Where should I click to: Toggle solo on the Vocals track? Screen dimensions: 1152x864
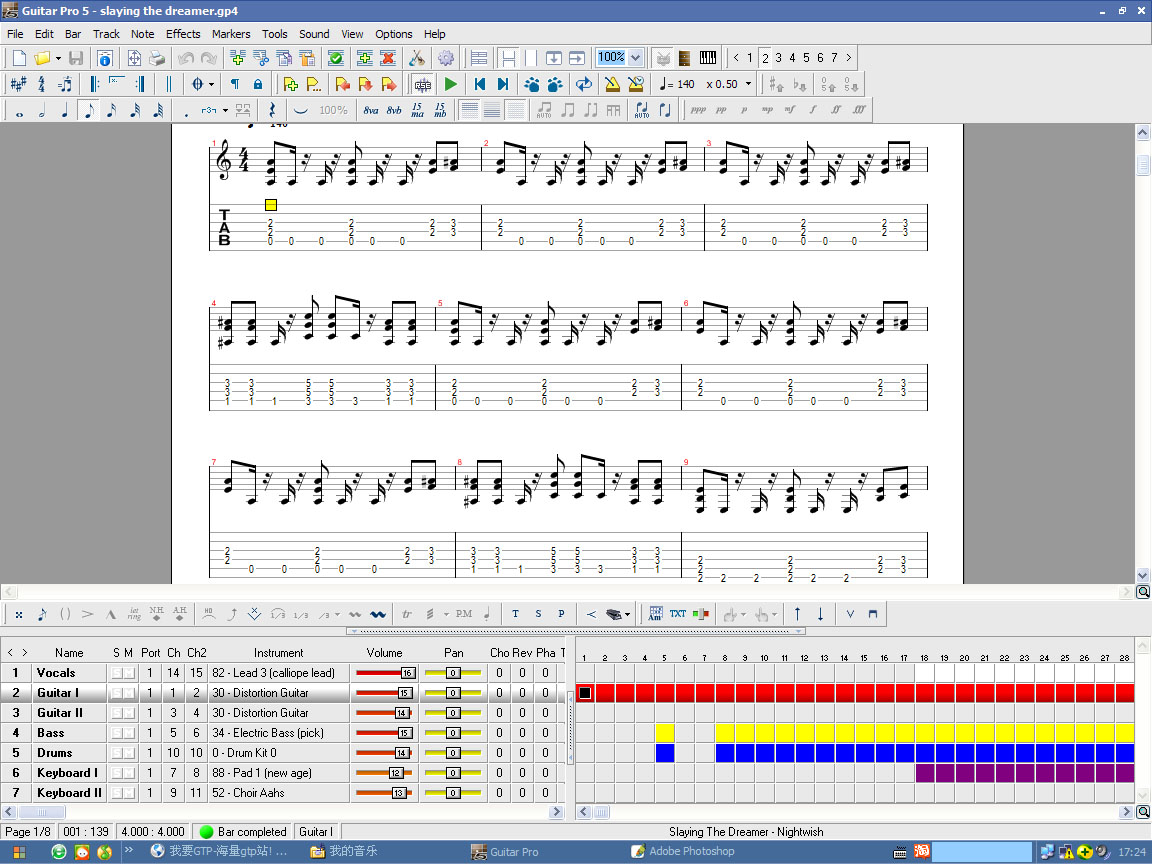coord(116,673)
